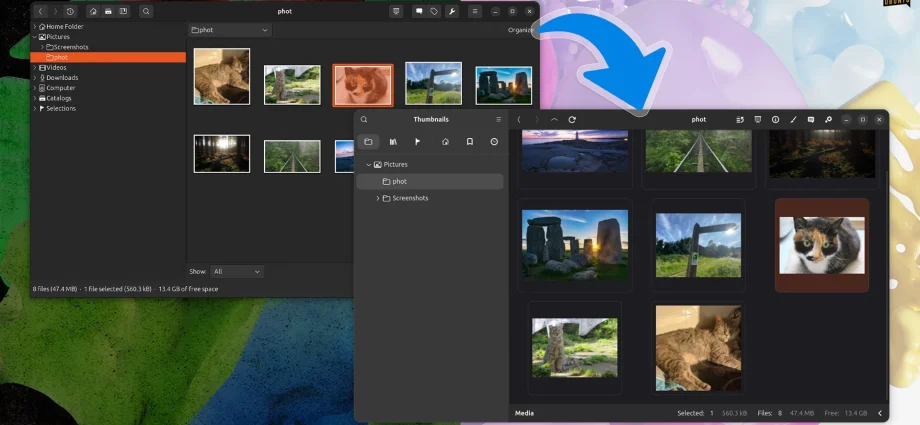Select sleeping tabby cat thumbnail in old window

coord(222,76)
